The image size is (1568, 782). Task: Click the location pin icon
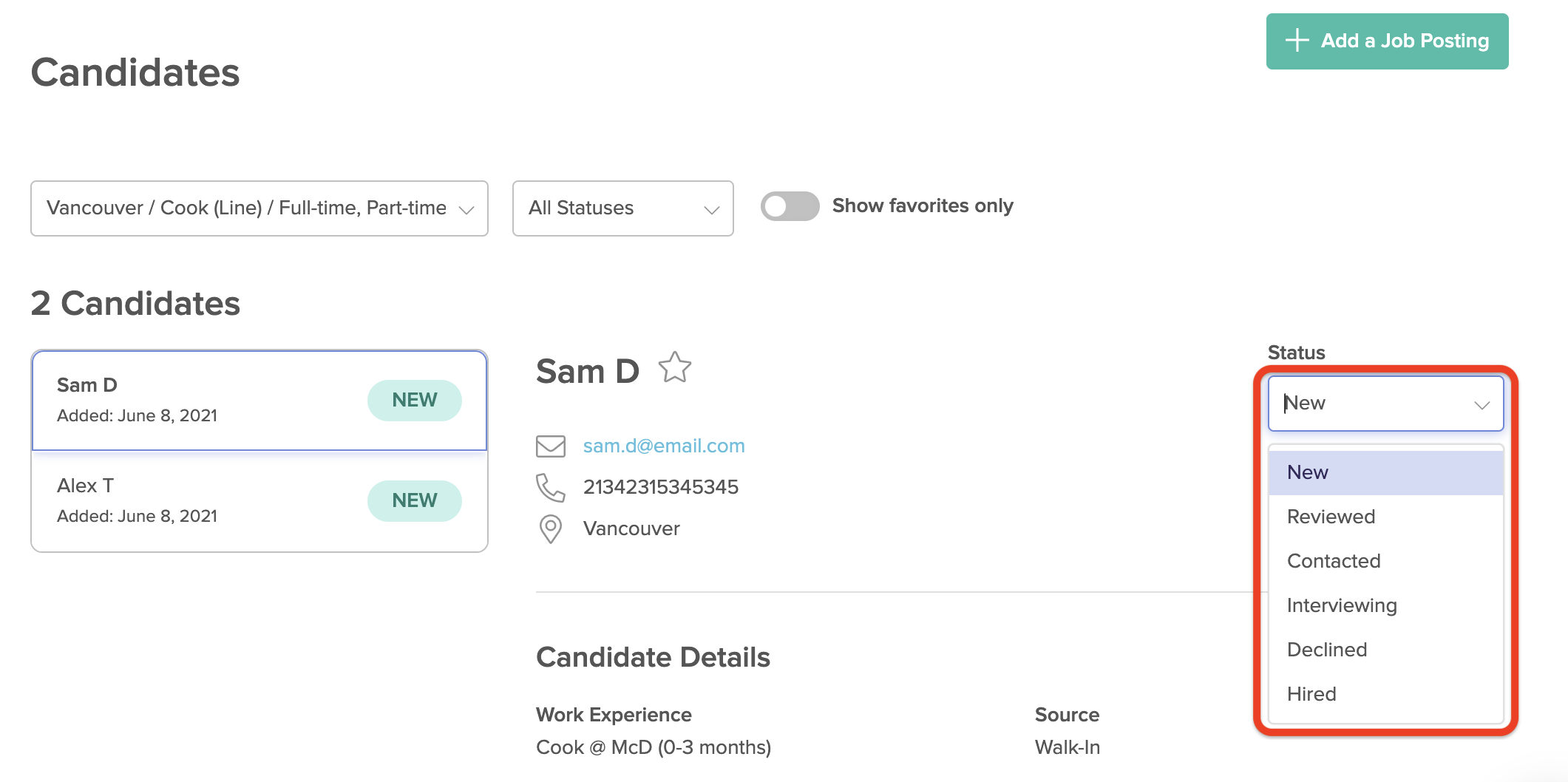pos(551,529)
